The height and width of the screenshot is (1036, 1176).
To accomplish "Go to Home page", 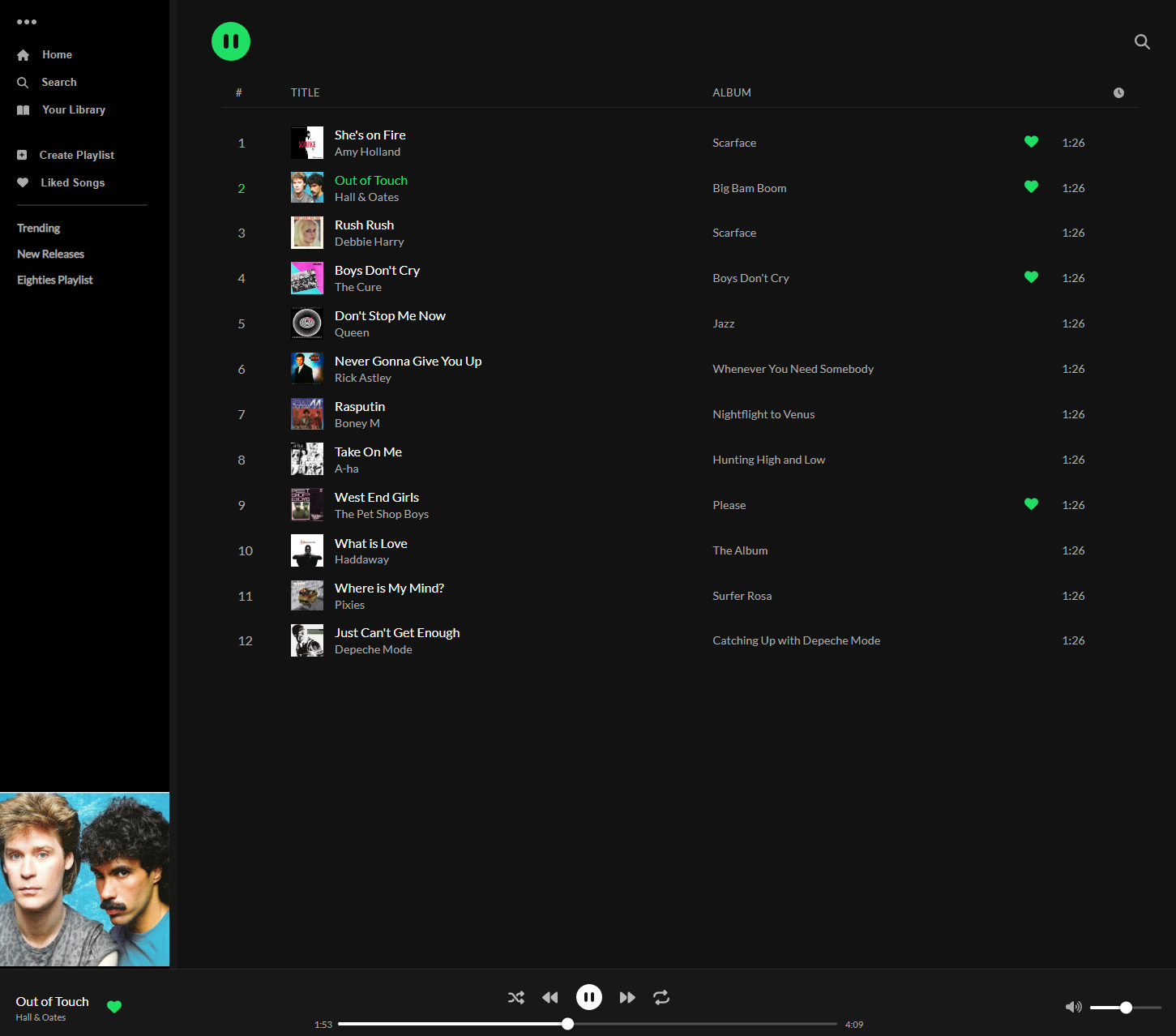I will coord(57,55).
